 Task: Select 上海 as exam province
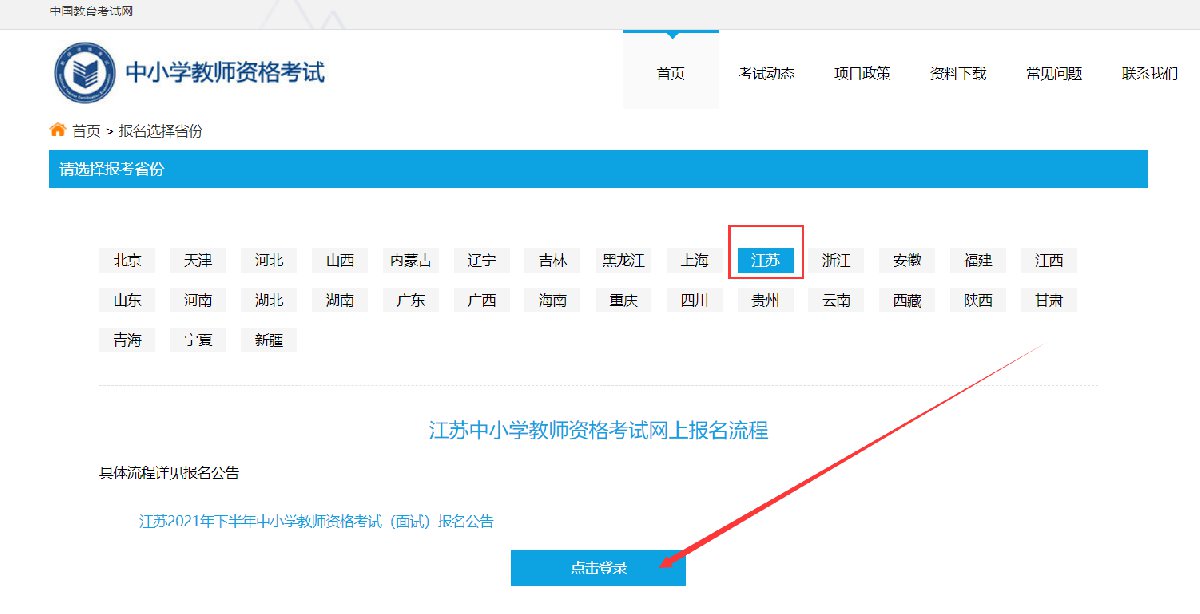tap(694, 260)
